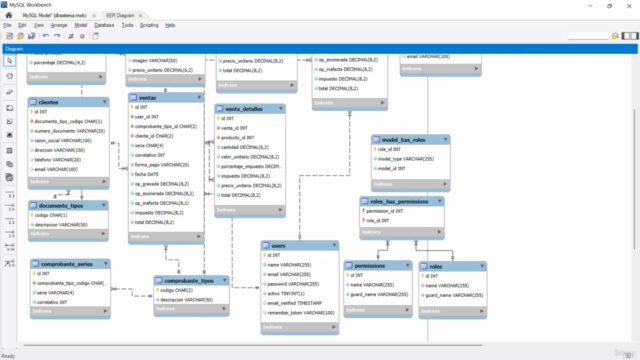Click the 'model_type VARCHAR(255)' column
This screenshot has width=640, height=360.
406,159
